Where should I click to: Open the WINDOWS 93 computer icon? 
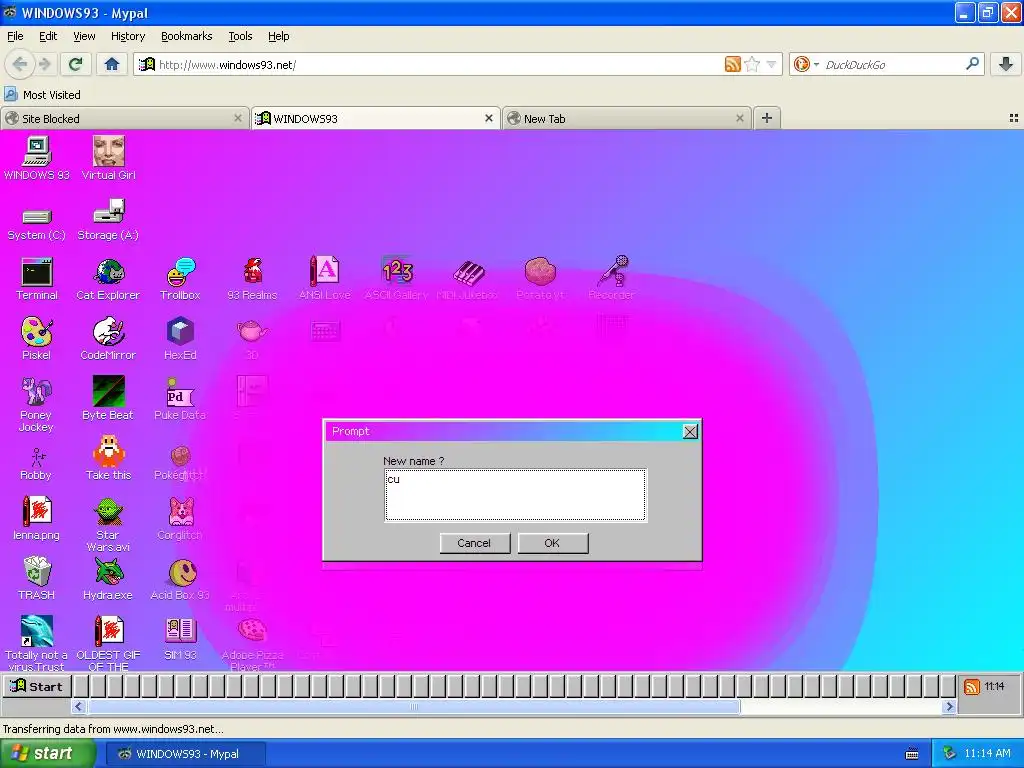pyautogui.click(x=37, y=158)
